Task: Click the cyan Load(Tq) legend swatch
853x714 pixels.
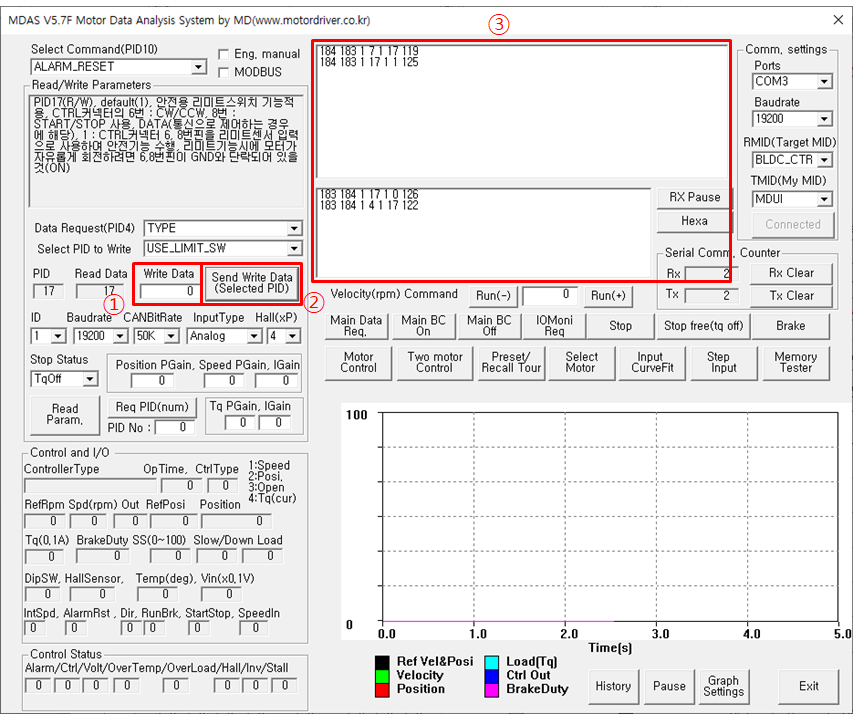Action: pos(491,662)
